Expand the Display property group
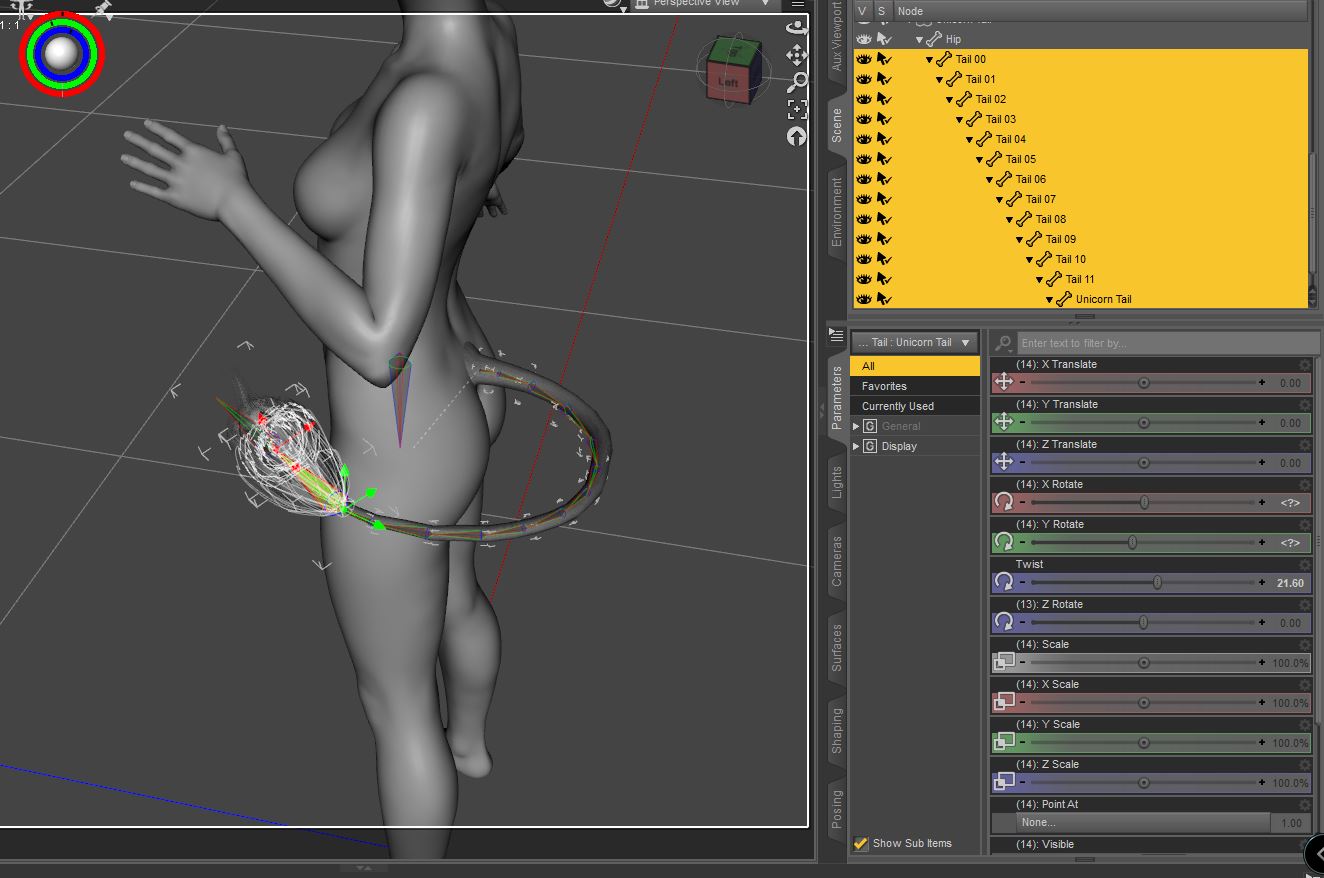 tap(856, 446)
